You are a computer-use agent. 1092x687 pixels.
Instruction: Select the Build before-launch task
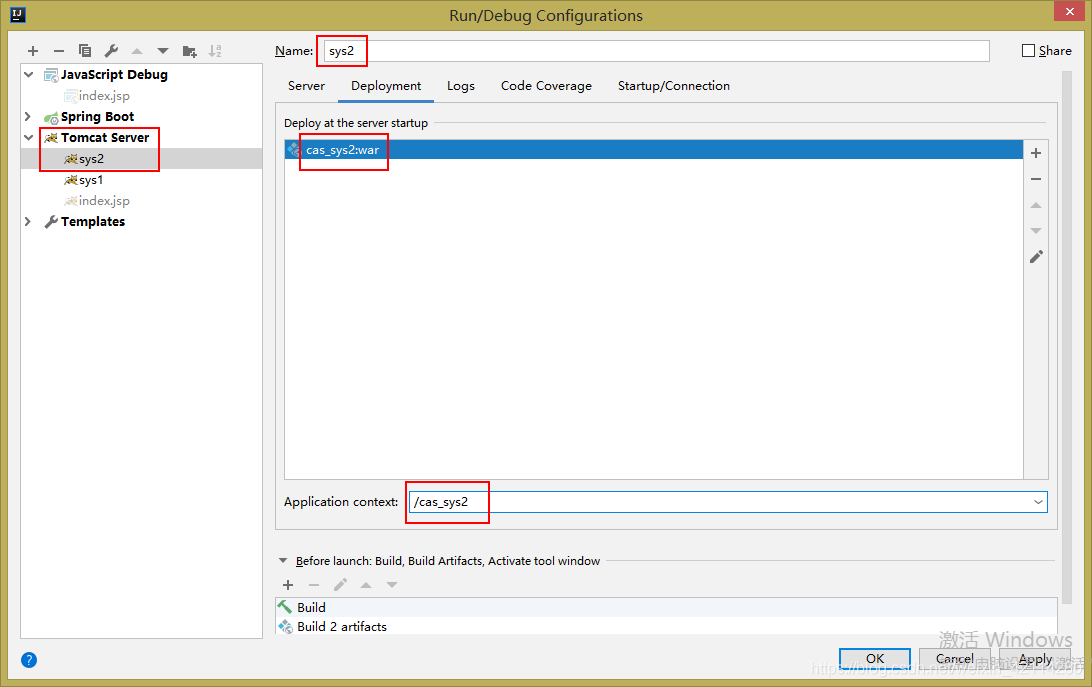pyautogui.click(x=666, y=607)
